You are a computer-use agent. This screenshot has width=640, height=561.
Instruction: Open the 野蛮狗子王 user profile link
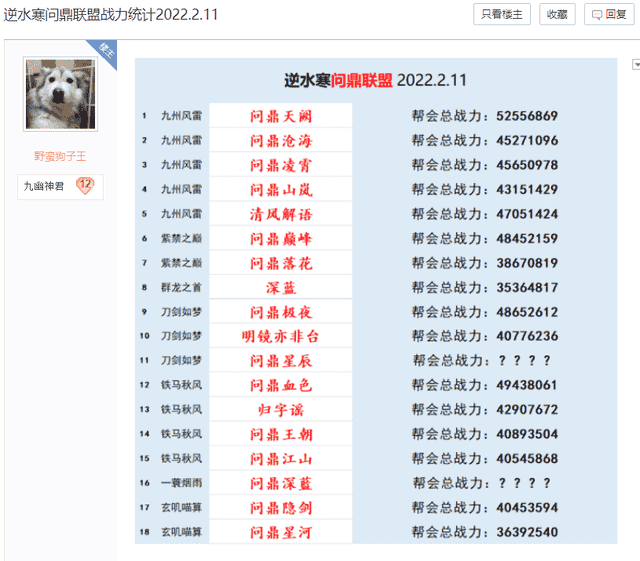(60, 156)
